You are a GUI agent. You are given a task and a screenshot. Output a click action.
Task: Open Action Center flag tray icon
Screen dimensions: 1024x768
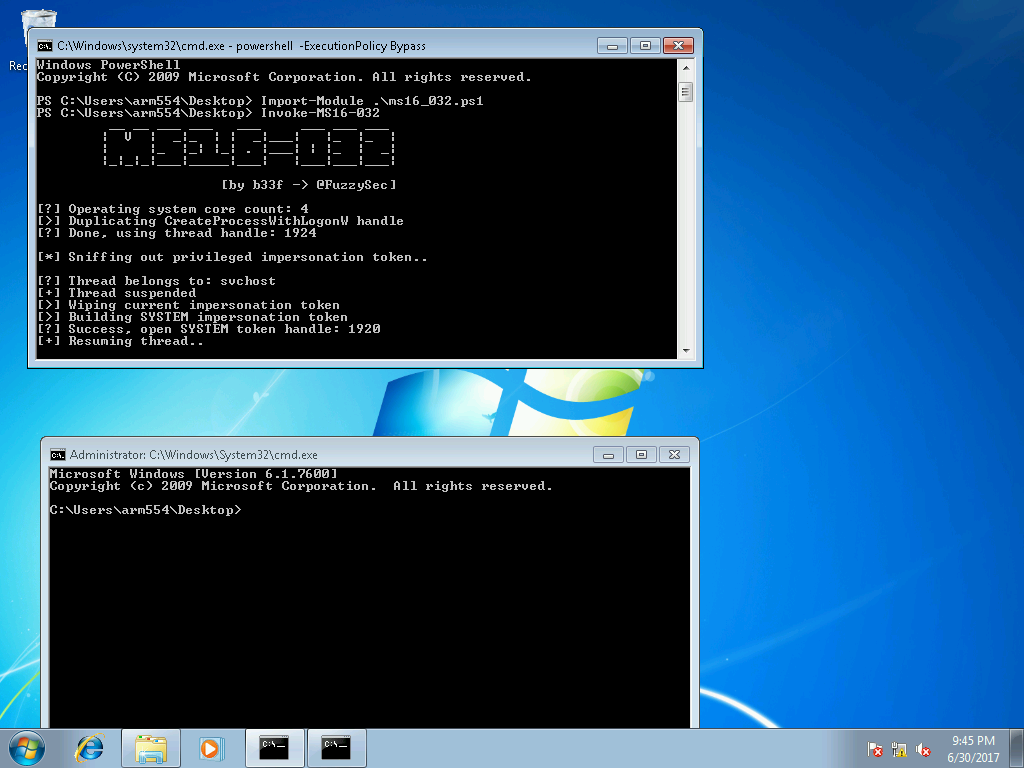coord(875,750)
